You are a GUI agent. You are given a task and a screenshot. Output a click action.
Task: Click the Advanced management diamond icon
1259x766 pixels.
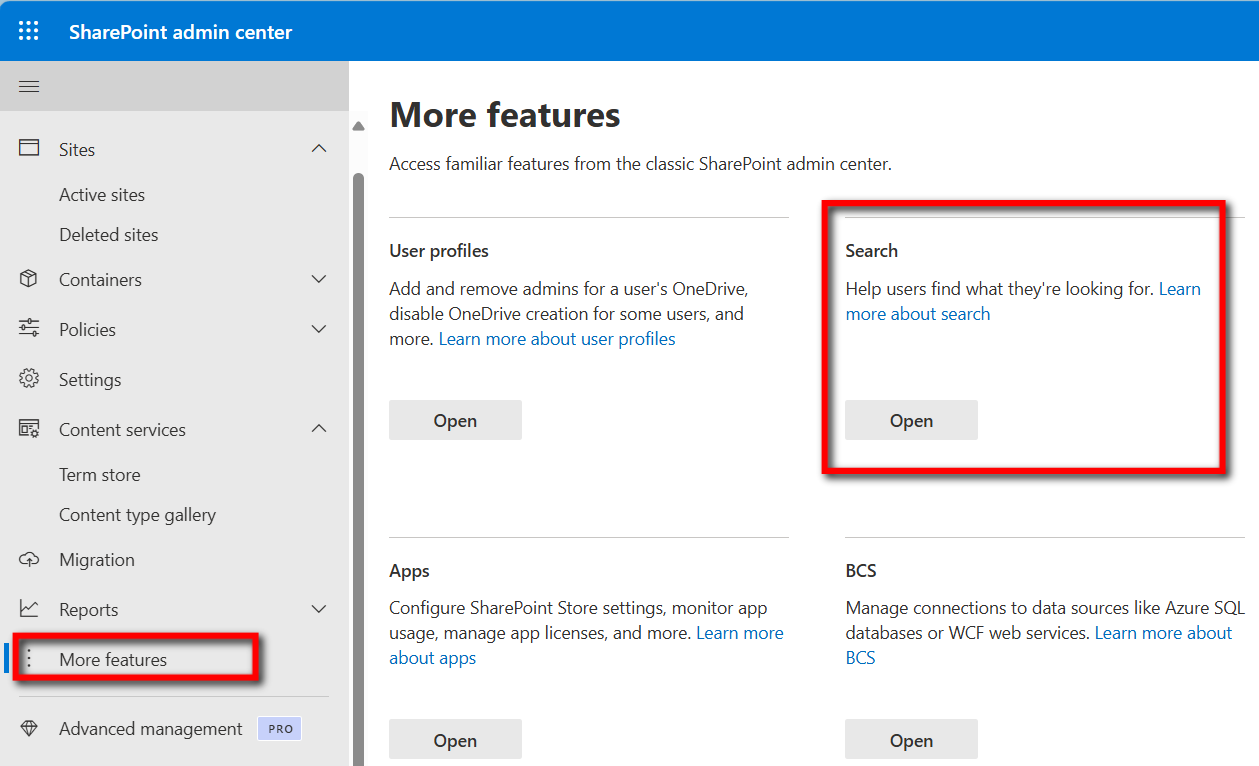coord(29,729)
